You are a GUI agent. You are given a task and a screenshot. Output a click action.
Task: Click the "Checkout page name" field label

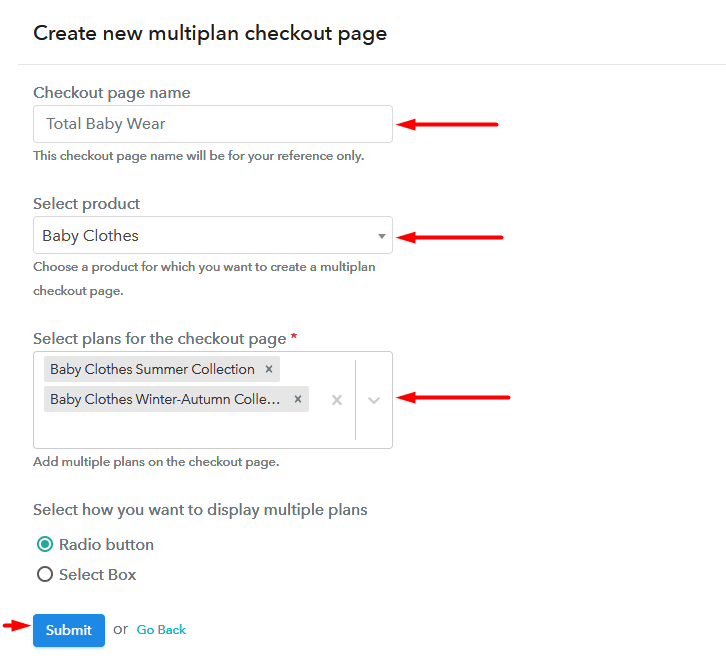coord(112,93)
